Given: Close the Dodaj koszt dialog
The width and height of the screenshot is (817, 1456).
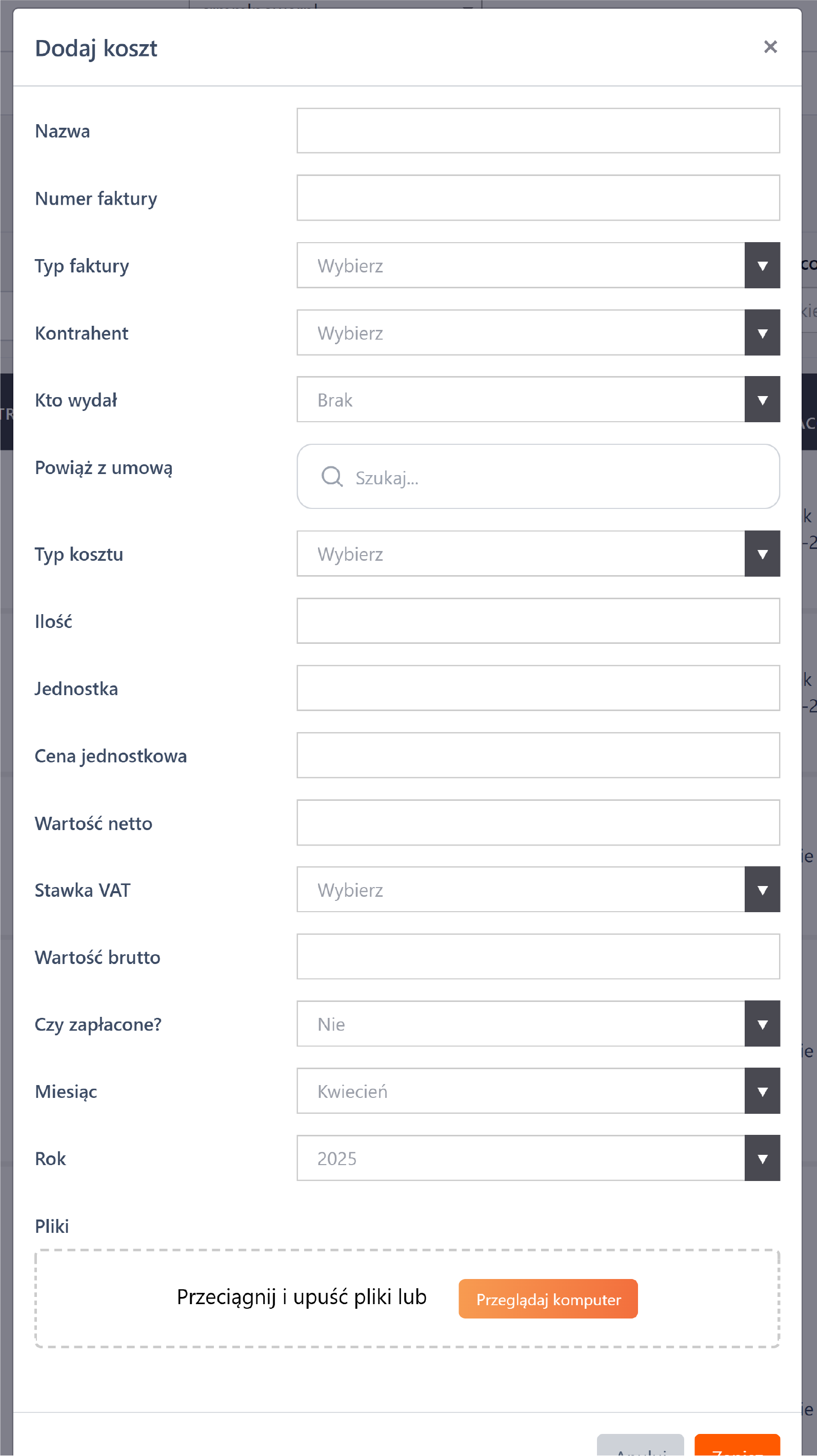Looking at the screenshot, I should (x=770, y=47).
